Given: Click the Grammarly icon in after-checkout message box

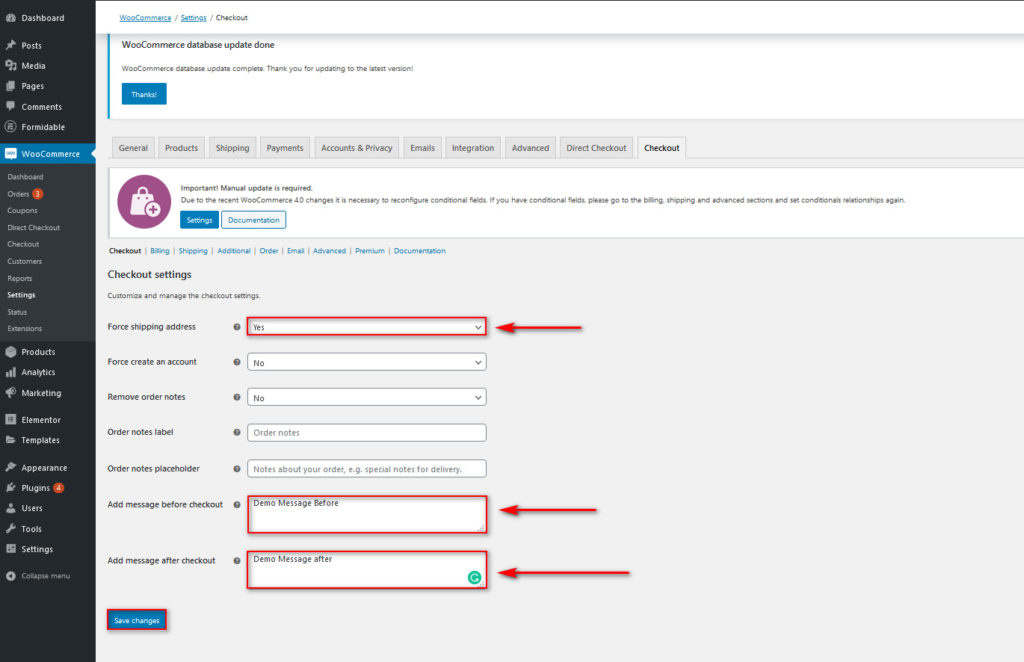Looking at the screenshot, I should click(x=475, y=577).
